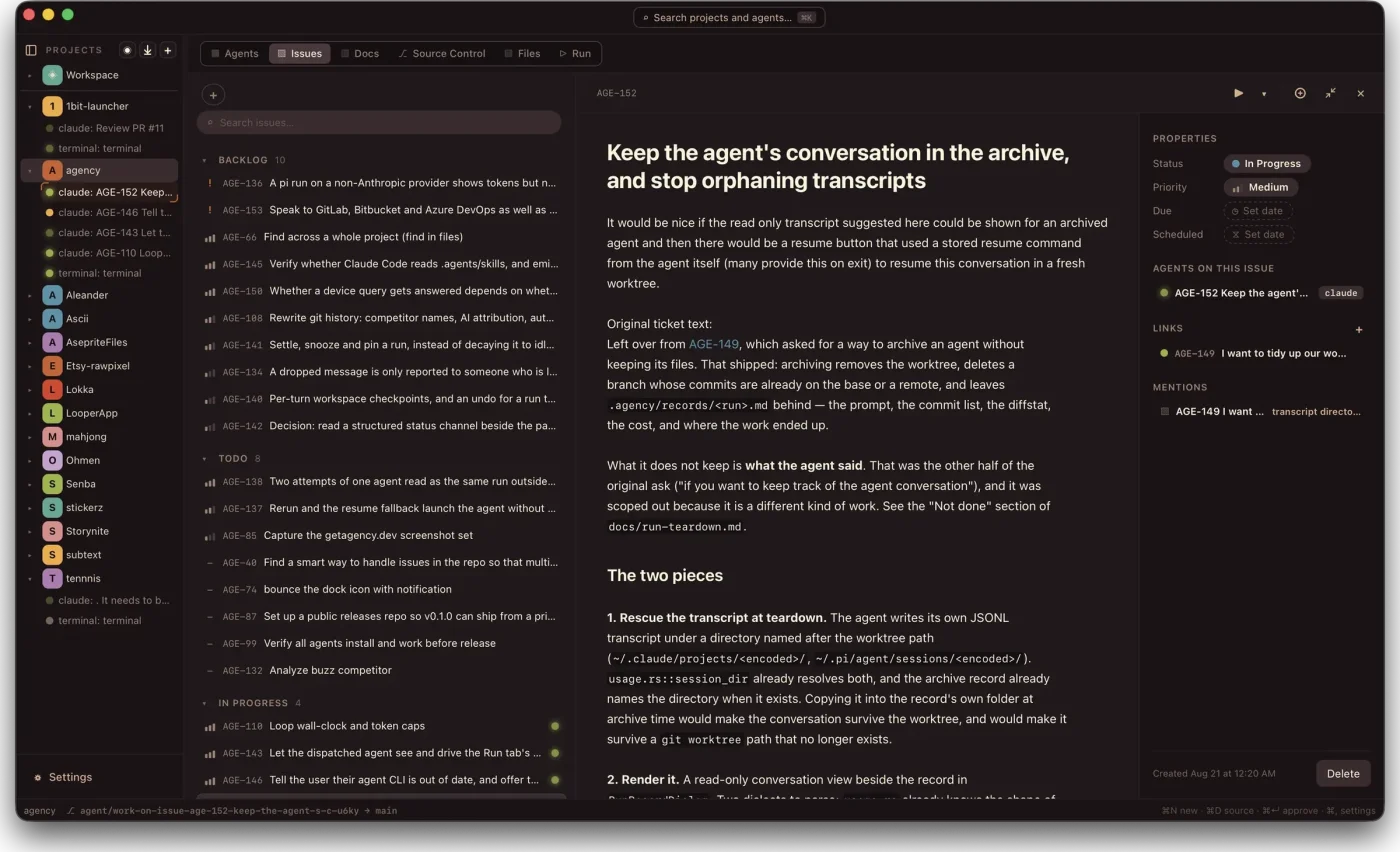This screenshot has height=852, width=1400.
Task: Click the green status dot on AGE-110 issue row
Action: 555,726
